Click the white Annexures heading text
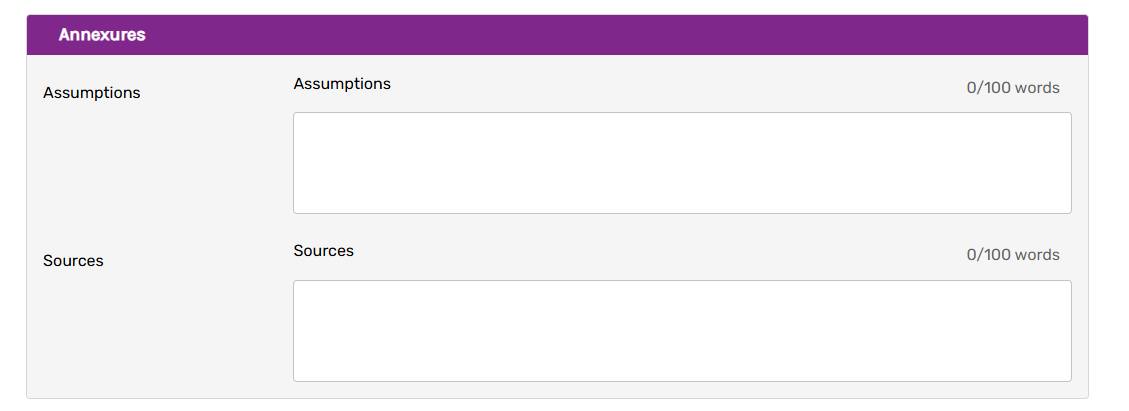 [x=102, y=35]
